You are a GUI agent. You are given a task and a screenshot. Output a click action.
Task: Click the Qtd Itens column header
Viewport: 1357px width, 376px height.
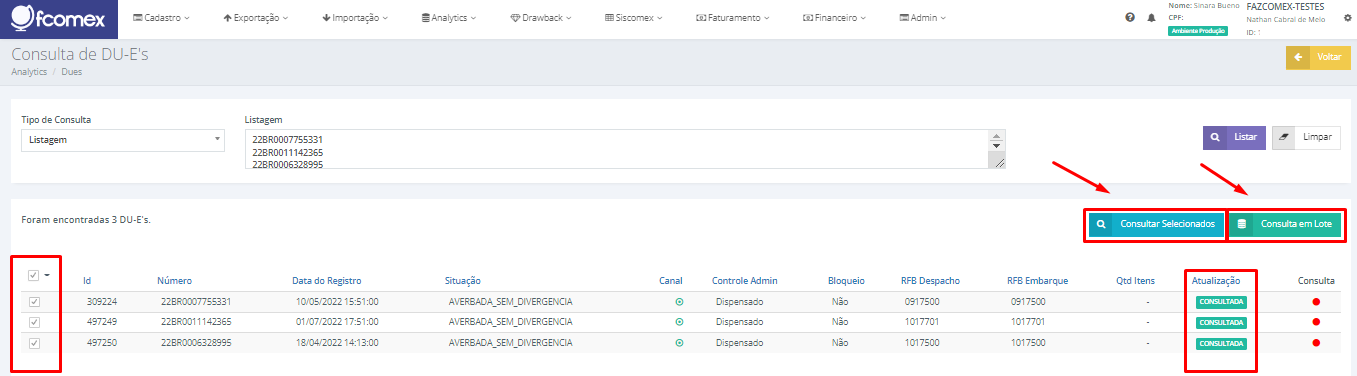(1136, 281)
